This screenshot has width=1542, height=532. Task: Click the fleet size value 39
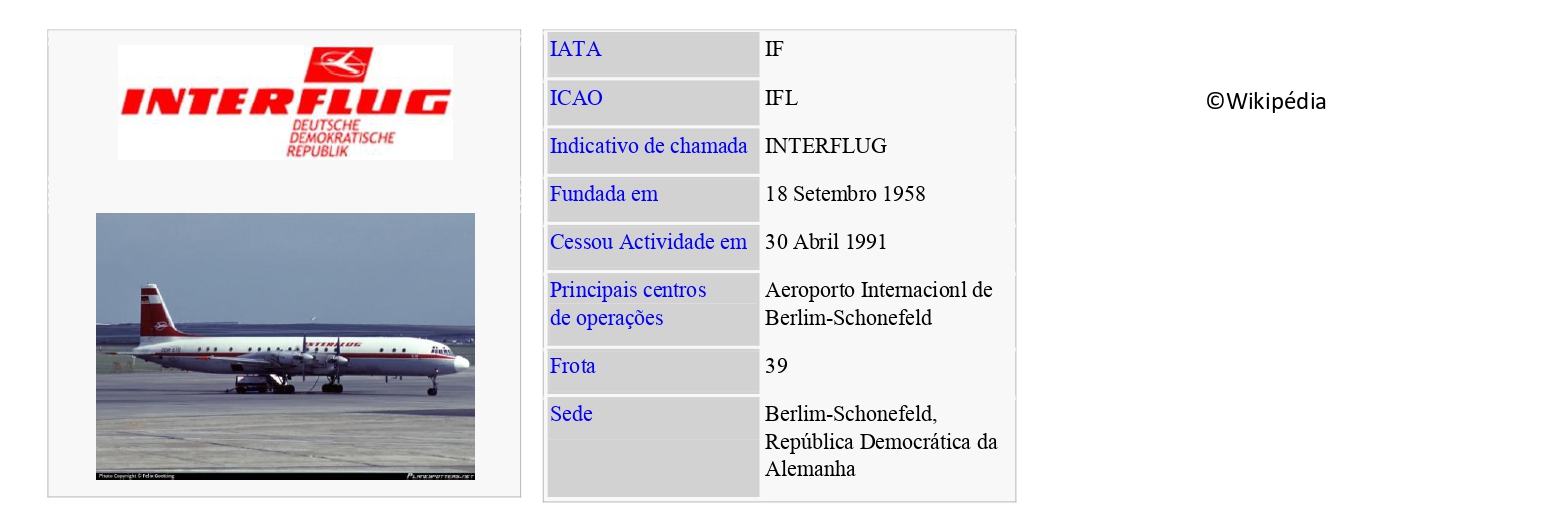pyautogui.click(x=776, y=366)
